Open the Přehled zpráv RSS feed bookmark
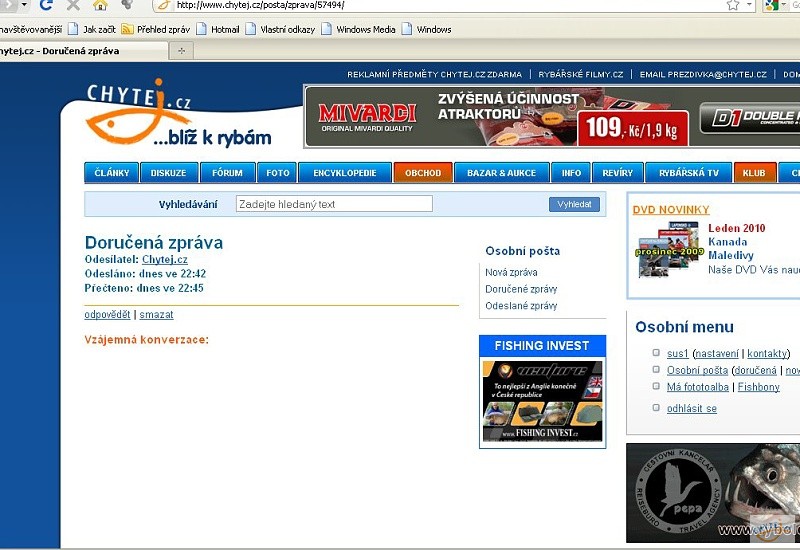This screenshot has height=550, width=800. pos(156,29)
